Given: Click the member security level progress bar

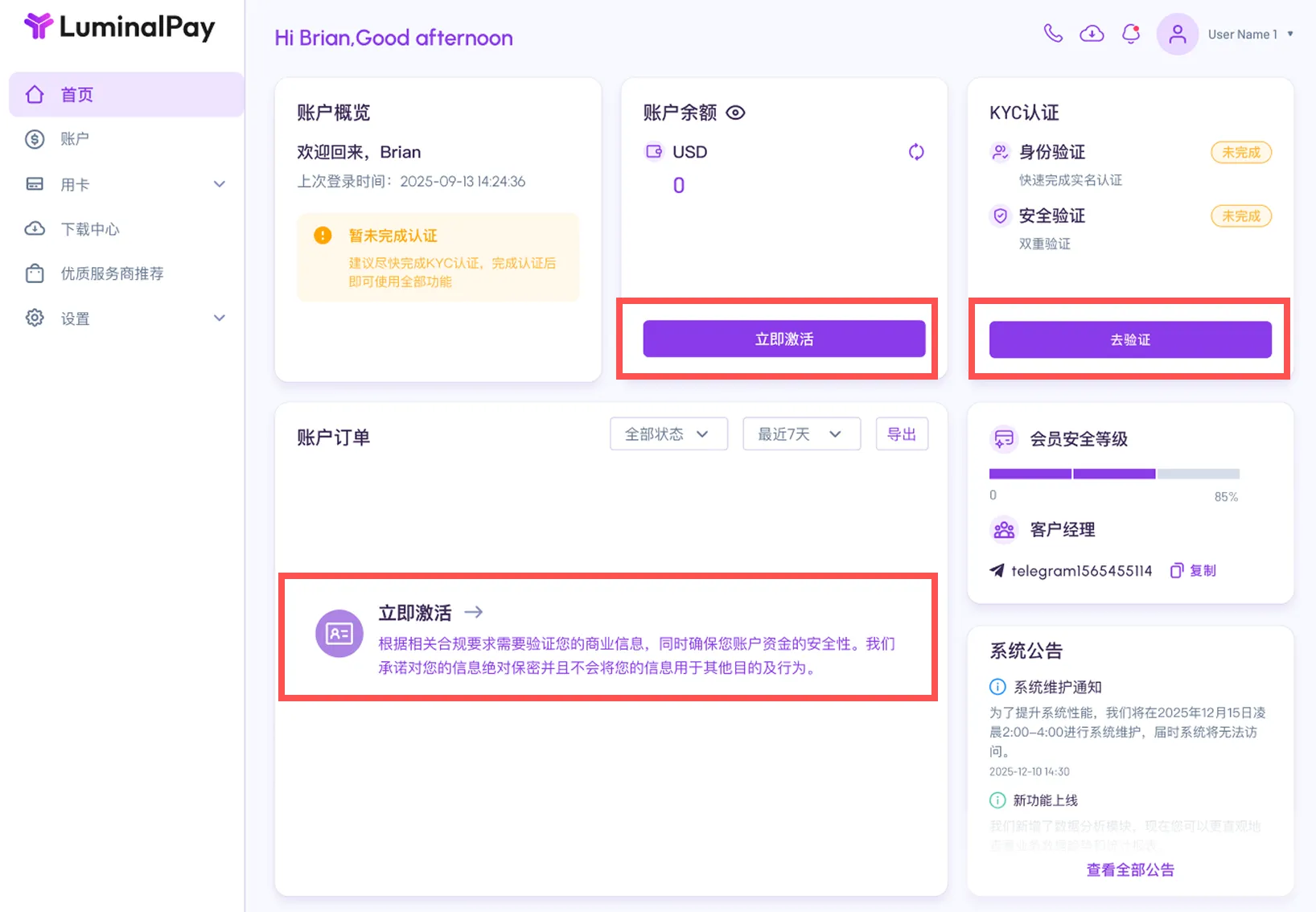Looking at the screenshot, I should coord(1114,474).
